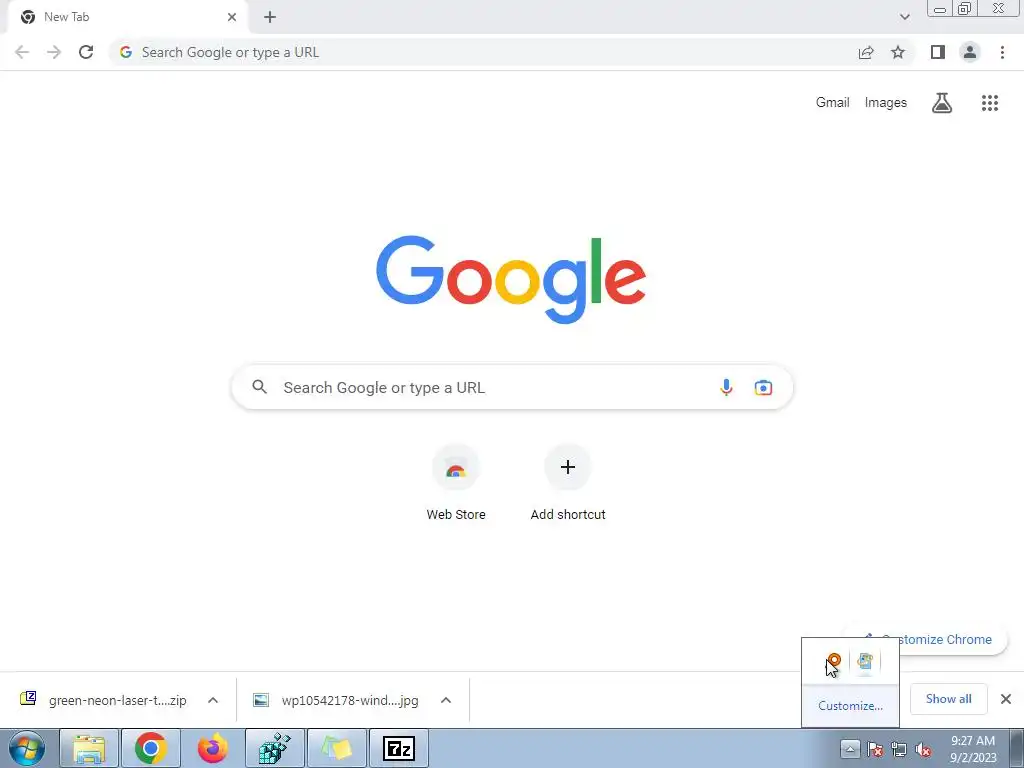Viewport: 1024px width, 768px height.
Task: Click the muted volume tray icon
Action: pyautogui.click(x=923, y=750)
